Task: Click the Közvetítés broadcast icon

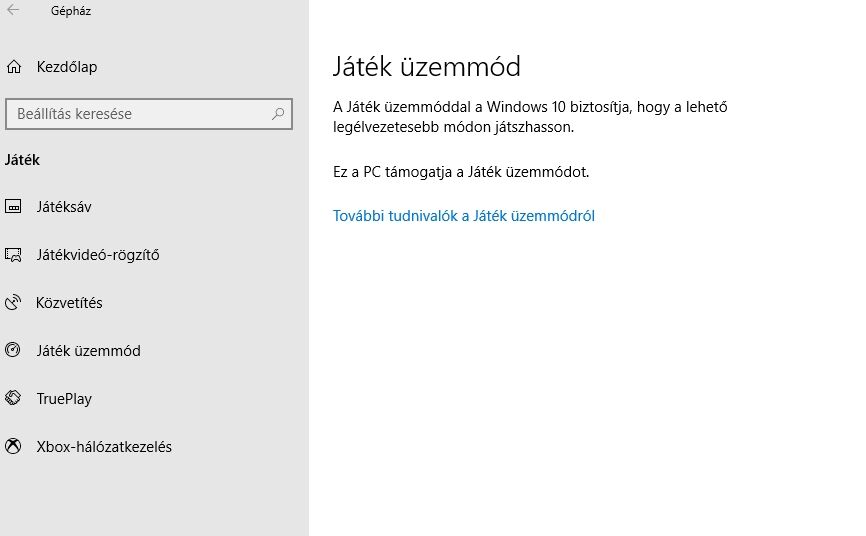Action: pos(14,303)
